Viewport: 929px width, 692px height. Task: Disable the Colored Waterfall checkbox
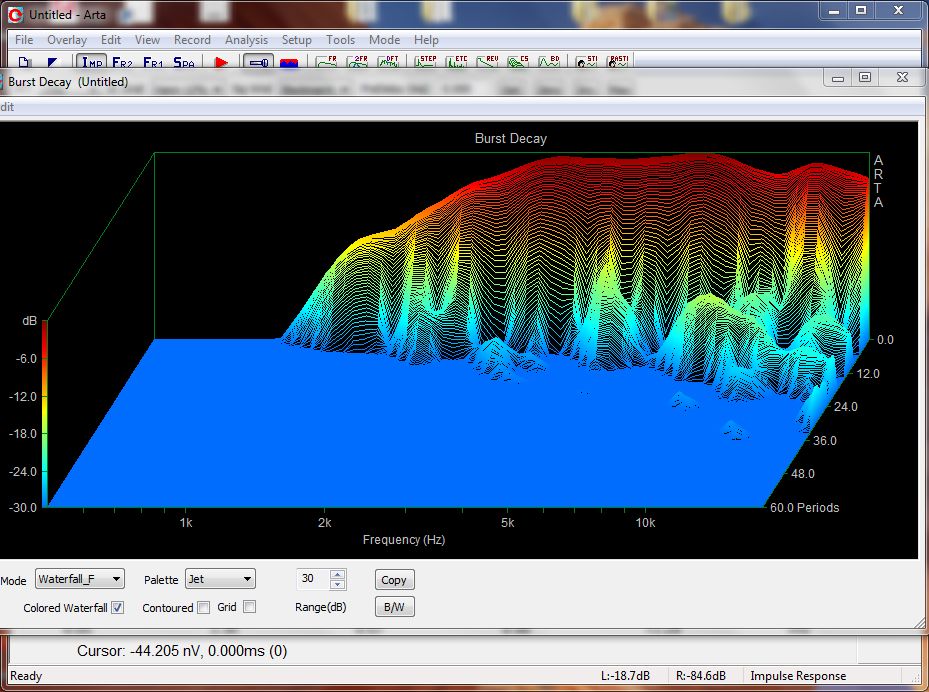[x=117, y=607]
